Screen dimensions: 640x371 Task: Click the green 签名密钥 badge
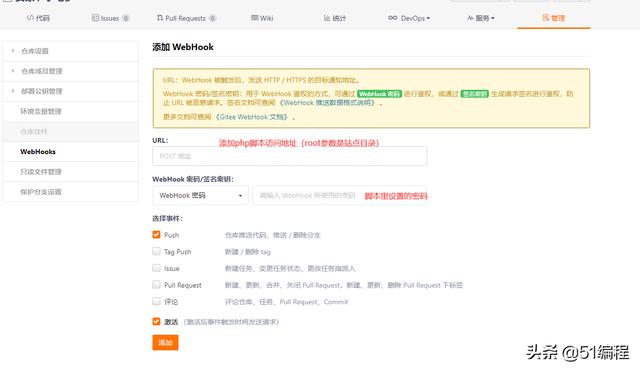click(474, 94)
